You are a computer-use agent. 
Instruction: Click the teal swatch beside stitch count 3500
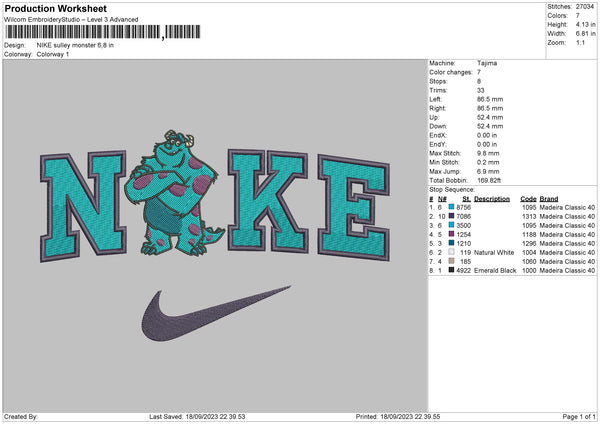click(452, 225)
